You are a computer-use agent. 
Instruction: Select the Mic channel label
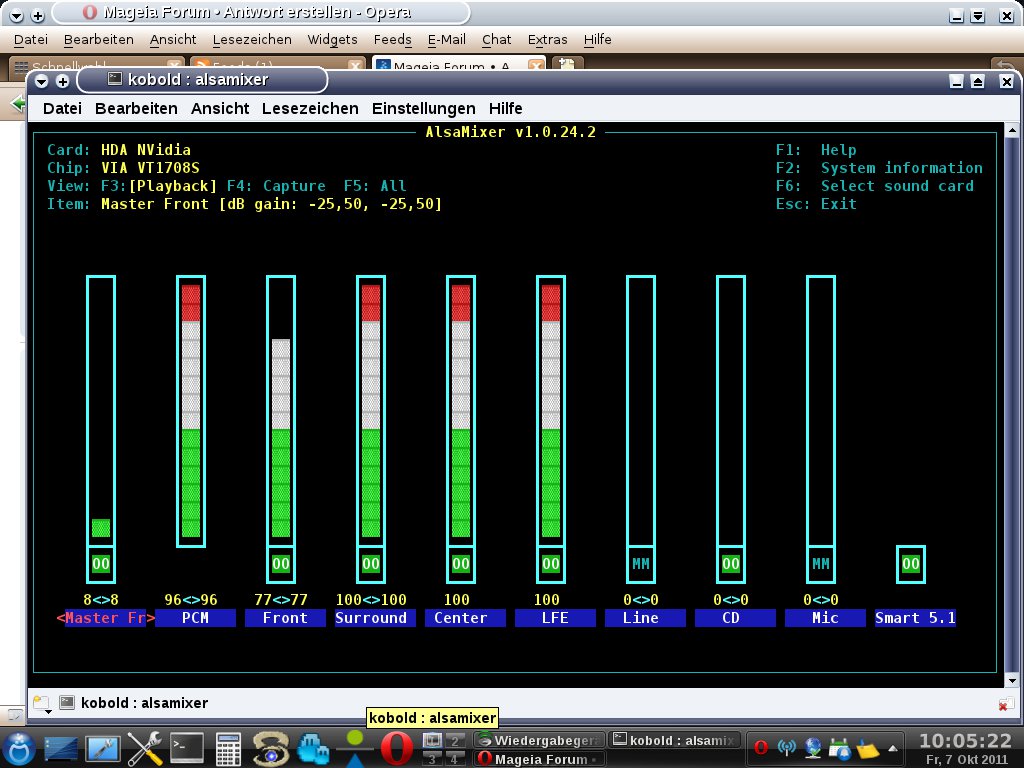click(x=825, y=618)
